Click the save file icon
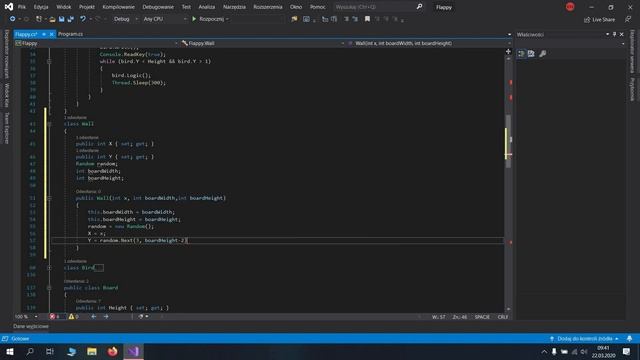Image resolution: width=640 pixels, height=360 pixels. 61,19
